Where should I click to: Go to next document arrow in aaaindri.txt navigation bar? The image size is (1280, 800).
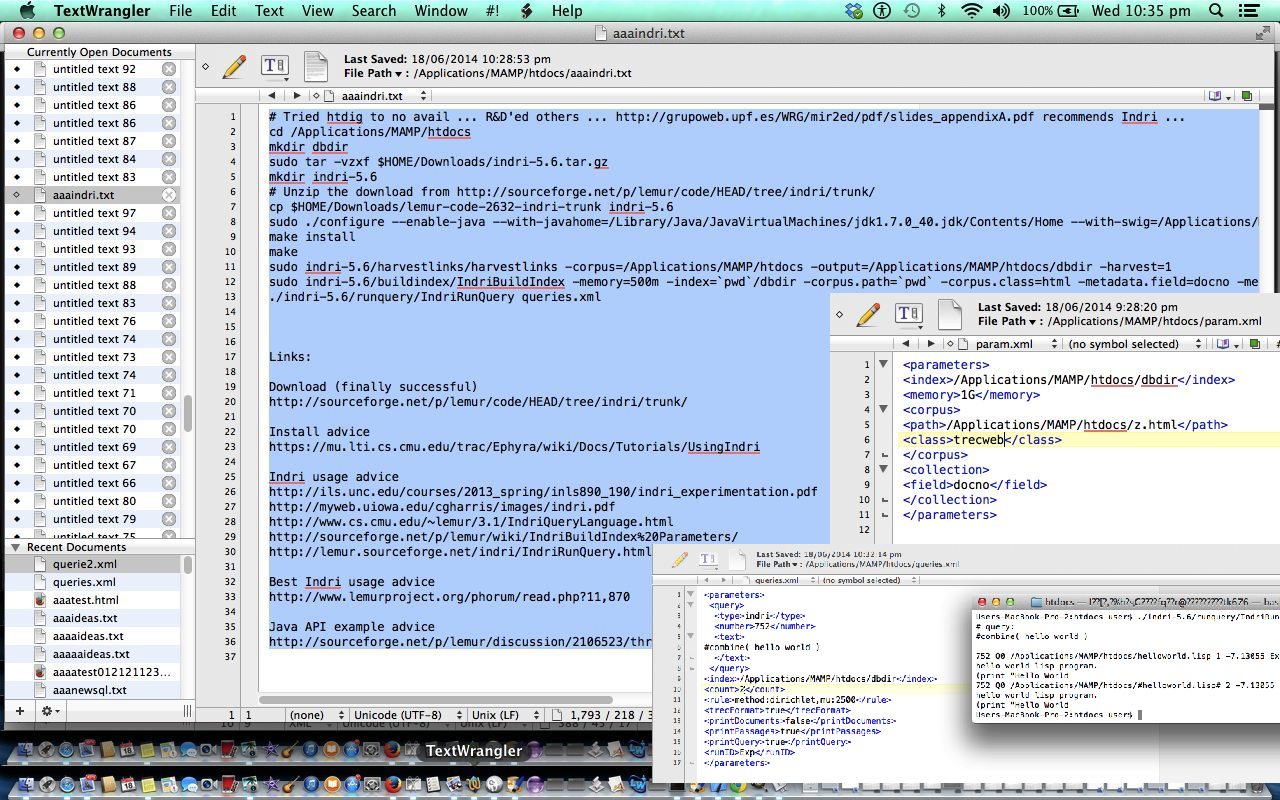point(296,96)
